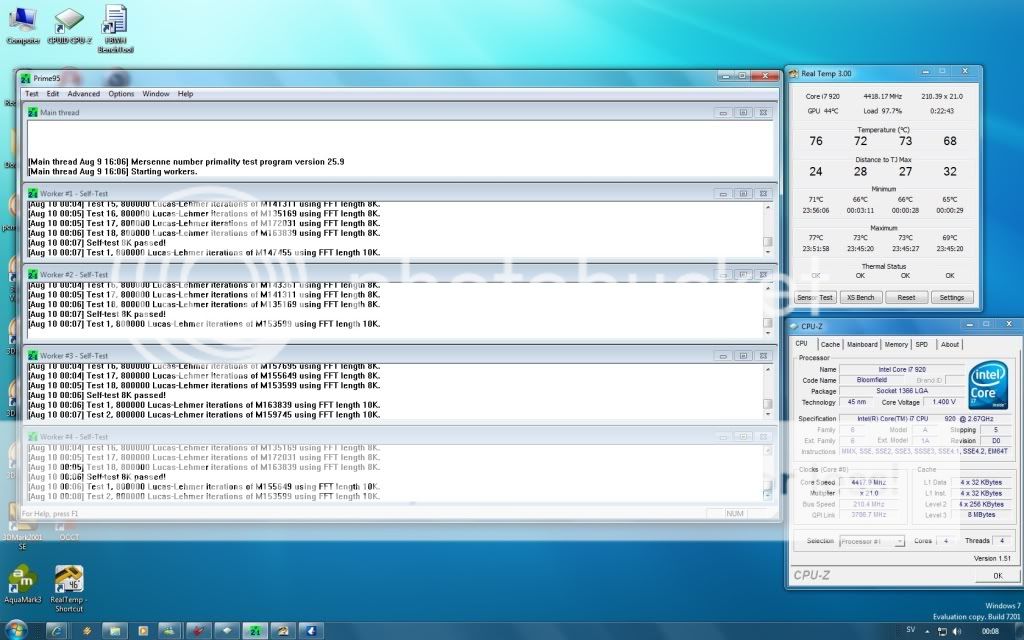Open the Edit menu in Prime95
The image size is (1024, 640).
pos(53,94)
